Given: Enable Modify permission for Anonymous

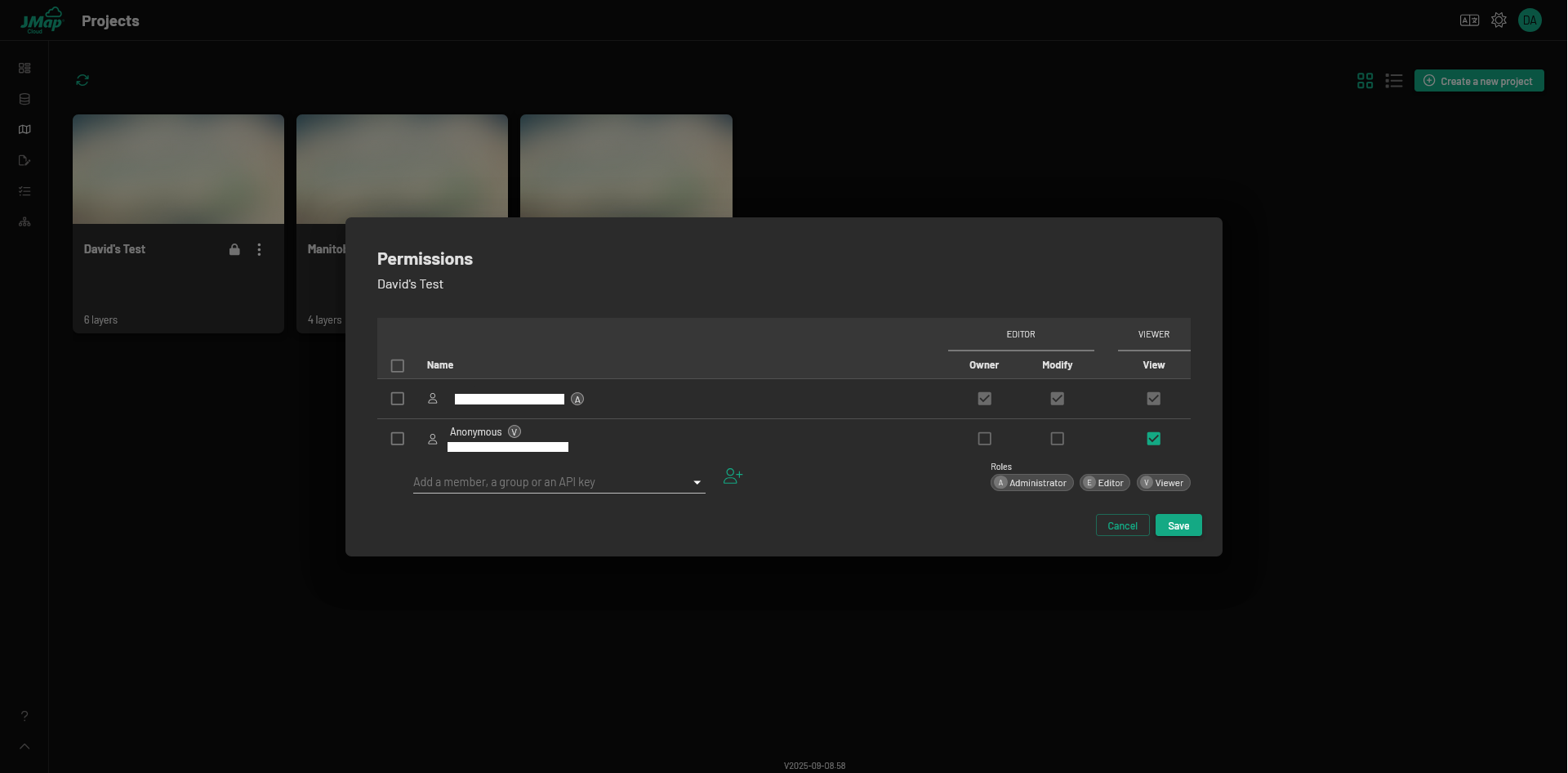Looking at the screenshot, I should point(1057,439).
